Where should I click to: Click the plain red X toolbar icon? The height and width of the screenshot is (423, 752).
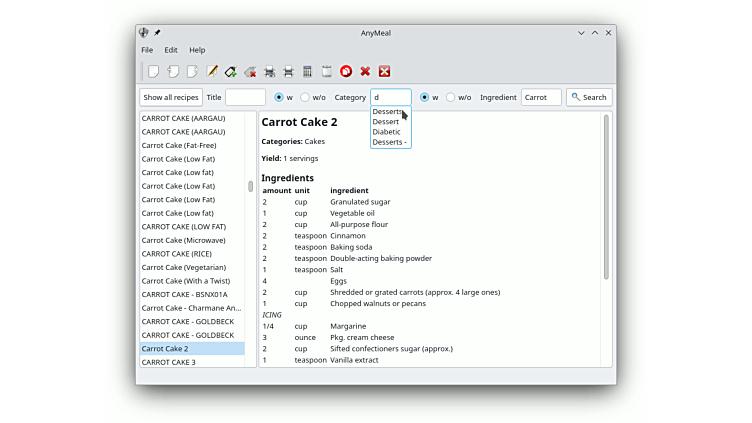click(365, 71)
